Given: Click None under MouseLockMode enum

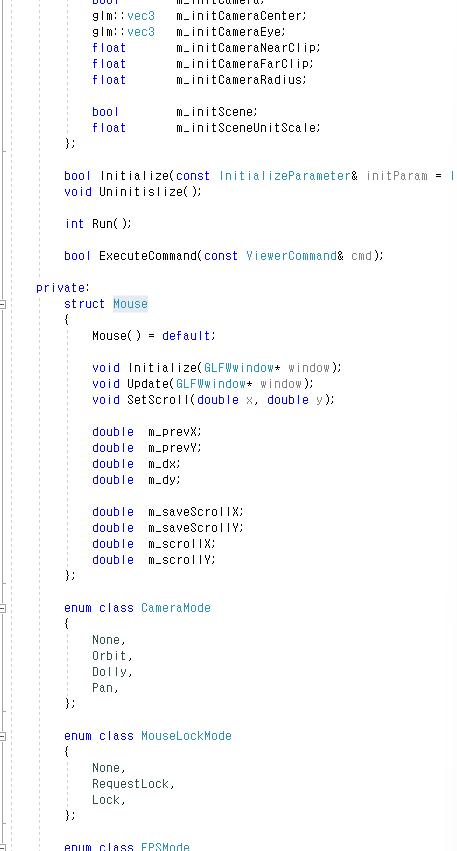Looking at the screenshot, I should click(106, 768).
